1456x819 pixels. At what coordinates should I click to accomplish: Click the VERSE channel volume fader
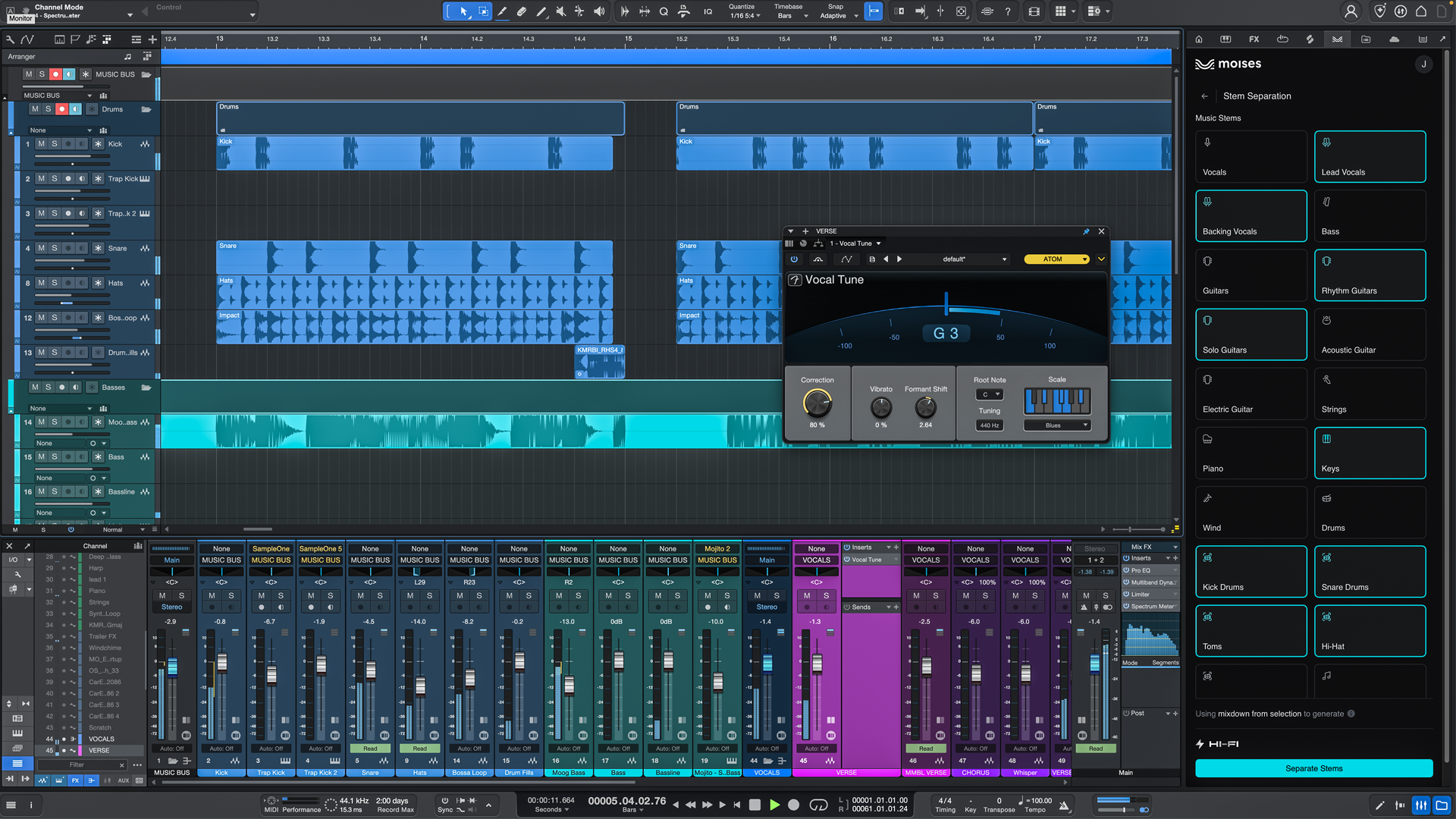tap(817, 664)
